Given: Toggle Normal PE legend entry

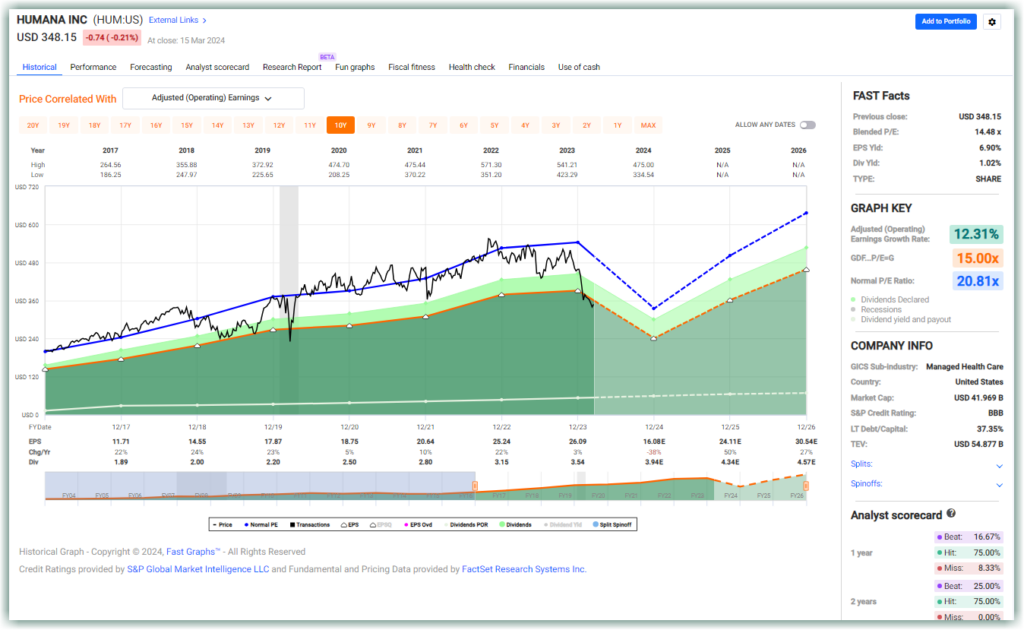Looking at the screenshot, I should [x=261, y=525].
